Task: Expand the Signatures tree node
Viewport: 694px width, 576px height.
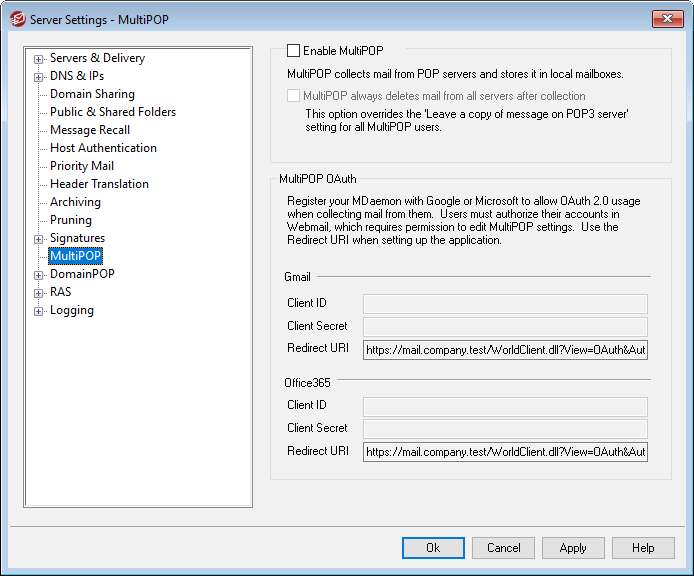Action: coord(39,239)
